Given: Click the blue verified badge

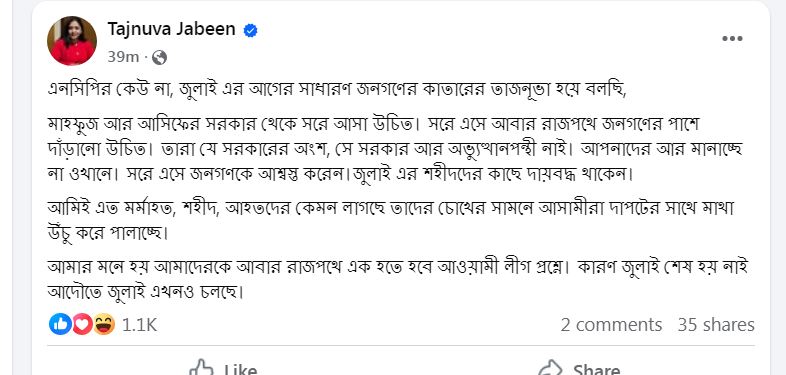Looking at the screenshot, I should pos(250,31).
